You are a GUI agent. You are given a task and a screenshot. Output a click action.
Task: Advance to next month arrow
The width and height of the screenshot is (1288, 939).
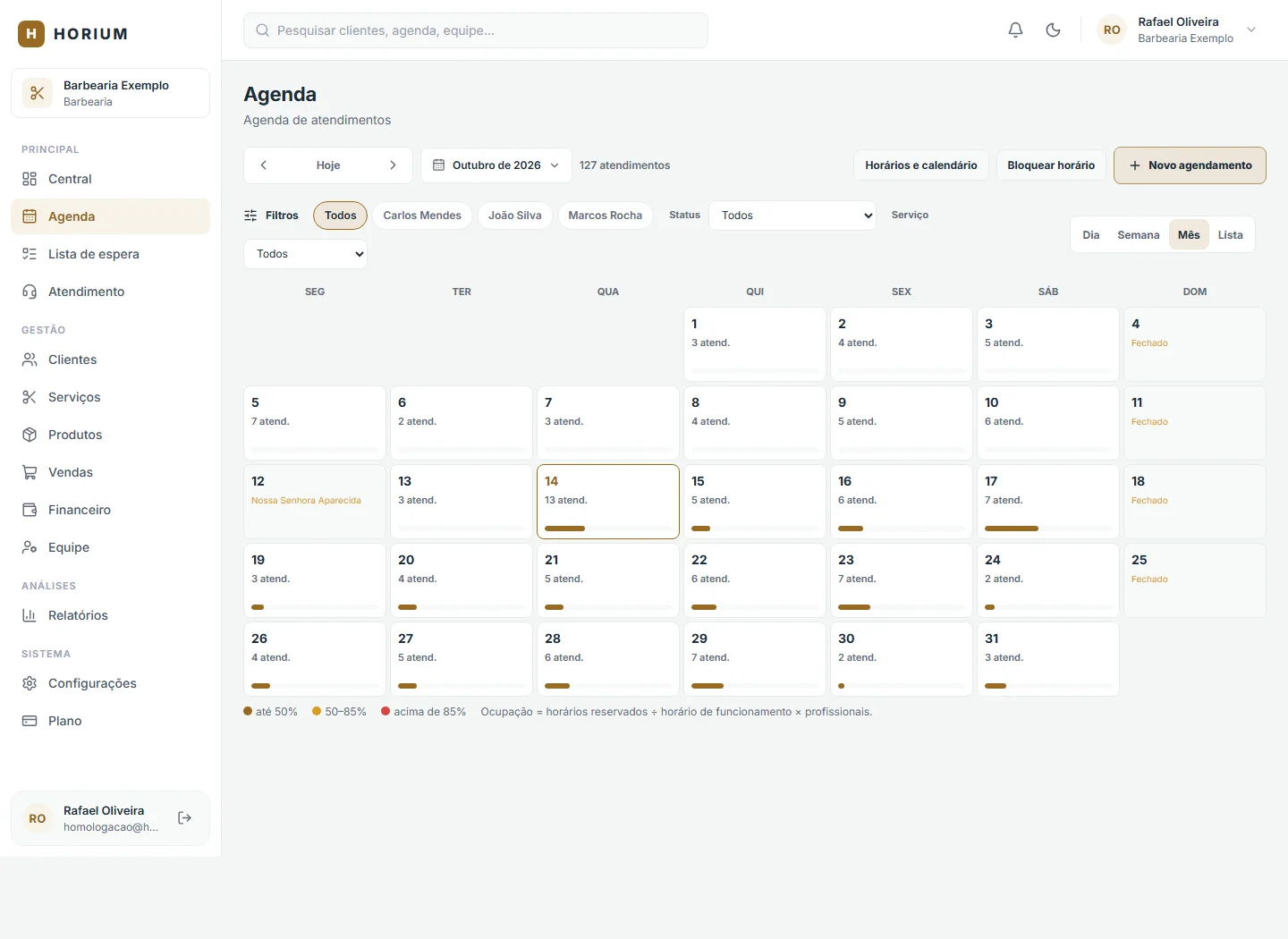(393, 165)
